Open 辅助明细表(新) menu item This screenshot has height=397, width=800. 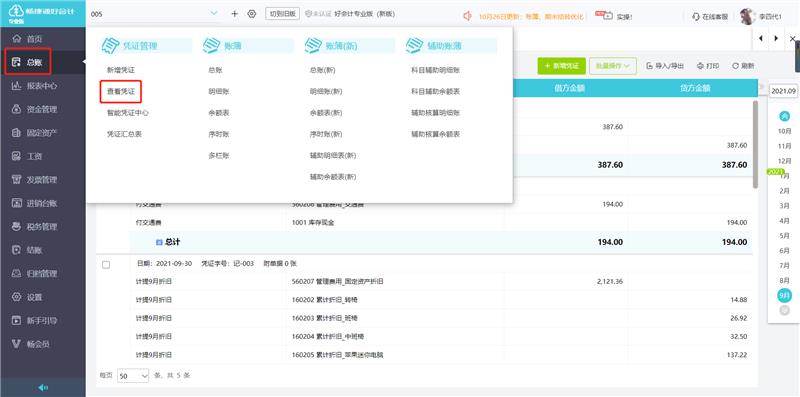[333, 156]
